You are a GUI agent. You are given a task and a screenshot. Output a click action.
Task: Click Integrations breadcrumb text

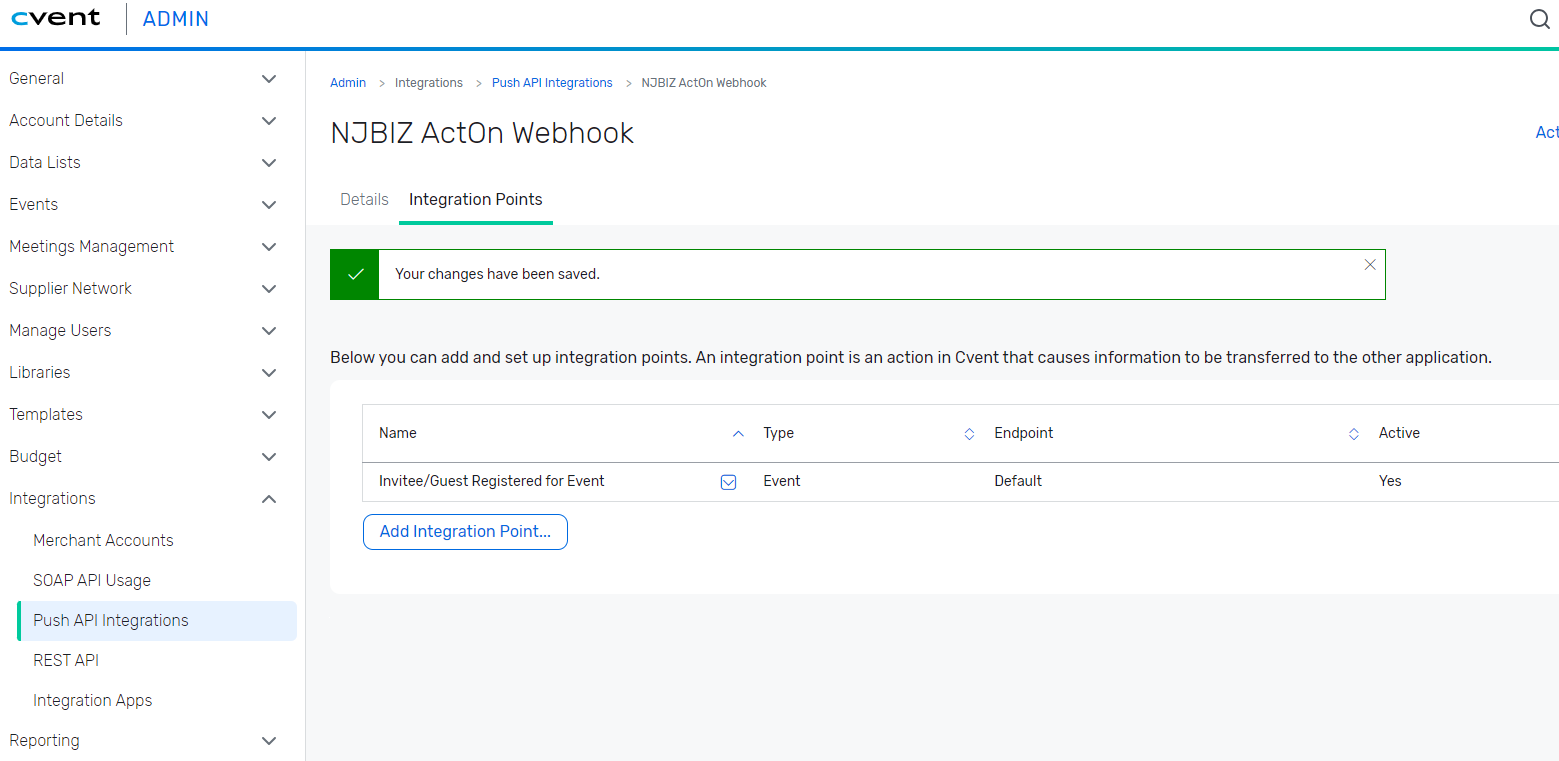click(429, 83)
